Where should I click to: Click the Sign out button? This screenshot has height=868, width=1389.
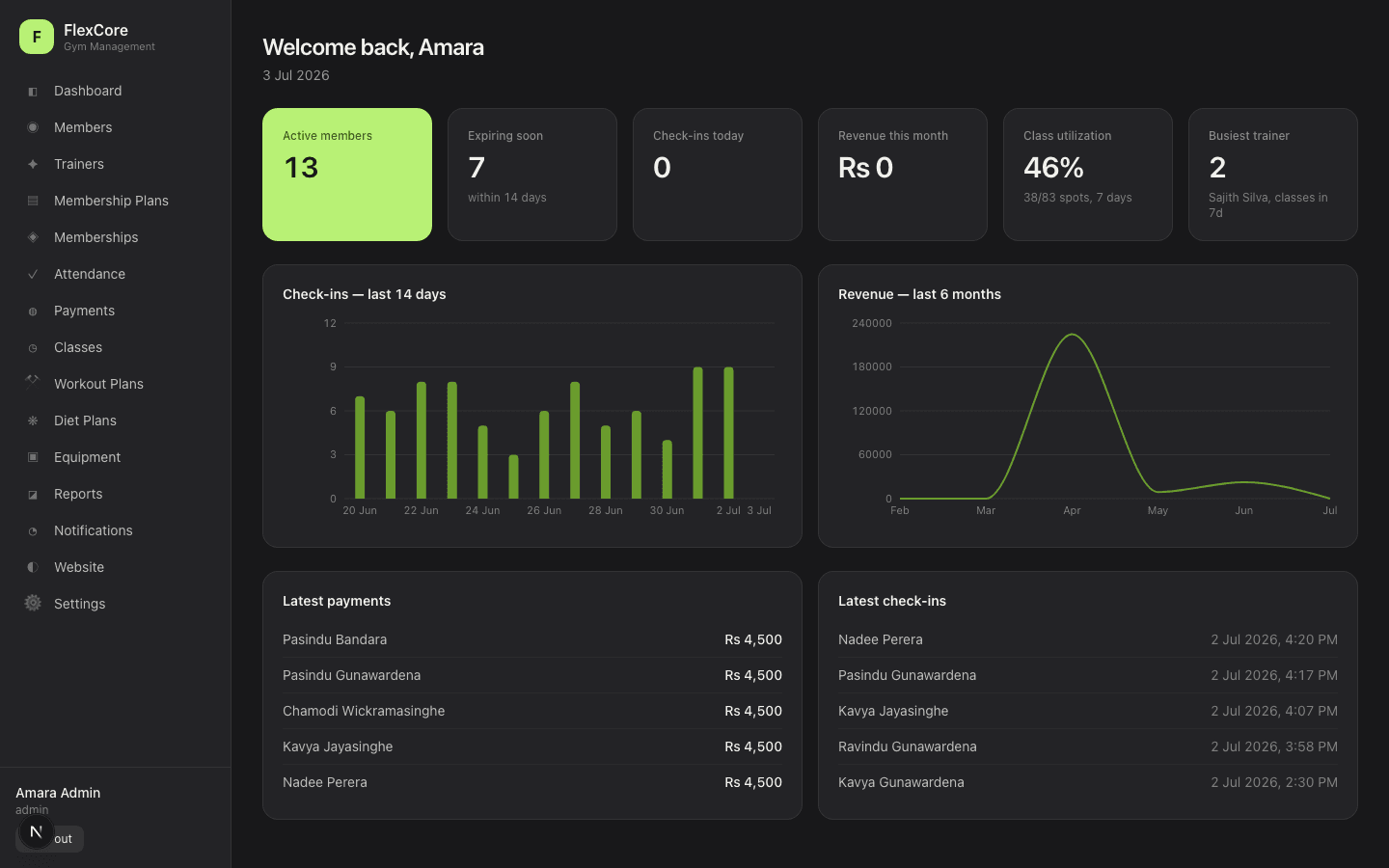(x=50, y=839)
